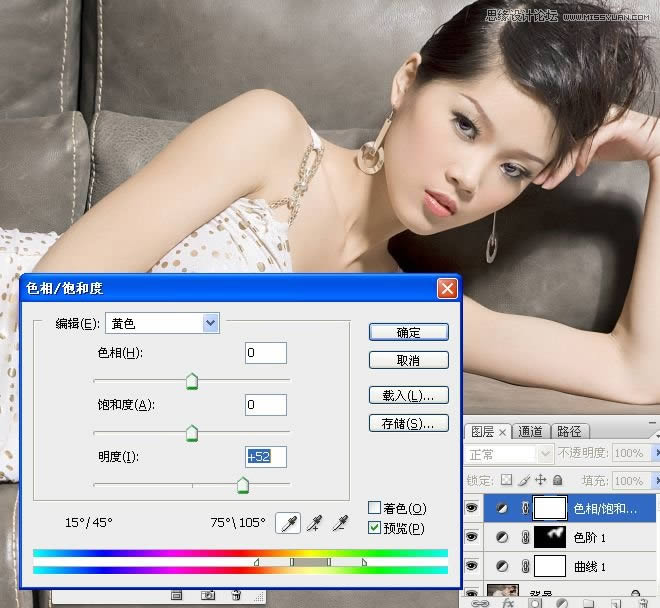The height and width of the screenshot is (608, 660).
Task: Select the subtract-from-sample eyedropper
Action: [340, 522]
